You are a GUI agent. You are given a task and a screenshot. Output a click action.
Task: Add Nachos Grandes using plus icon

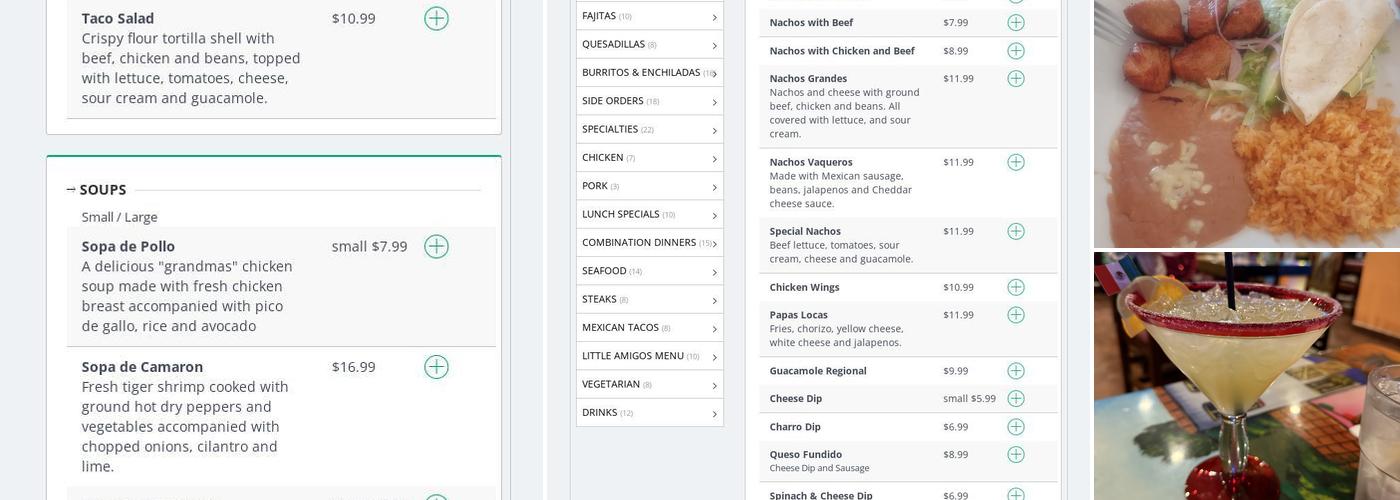[1015, 79]
